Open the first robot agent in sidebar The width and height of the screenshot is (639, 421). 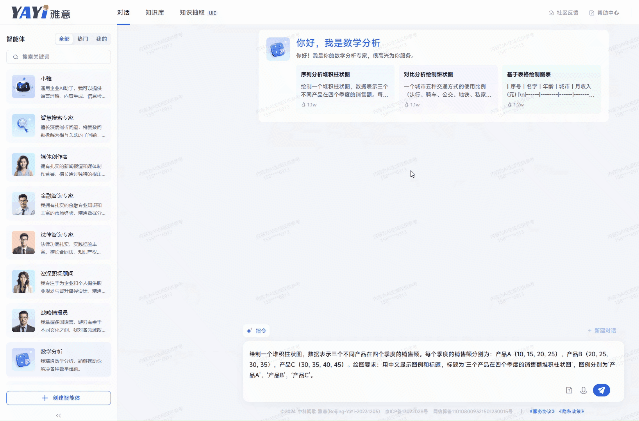[x=23, y=87]
